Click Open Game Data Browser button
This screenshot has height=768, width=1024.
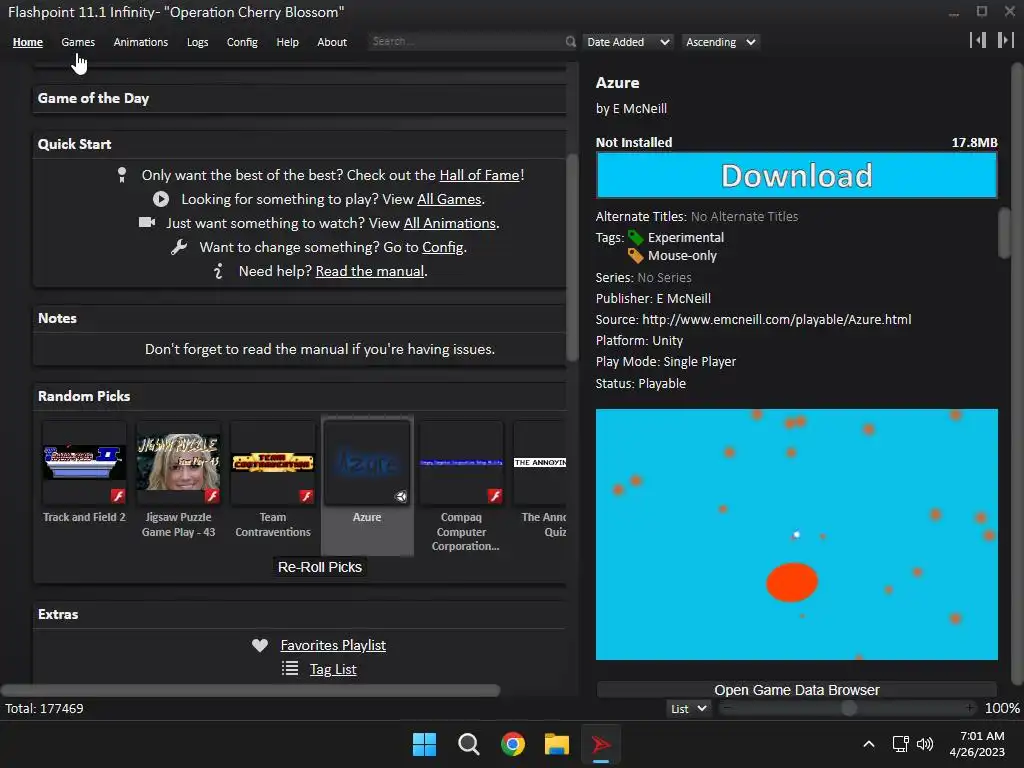[796, 690]
